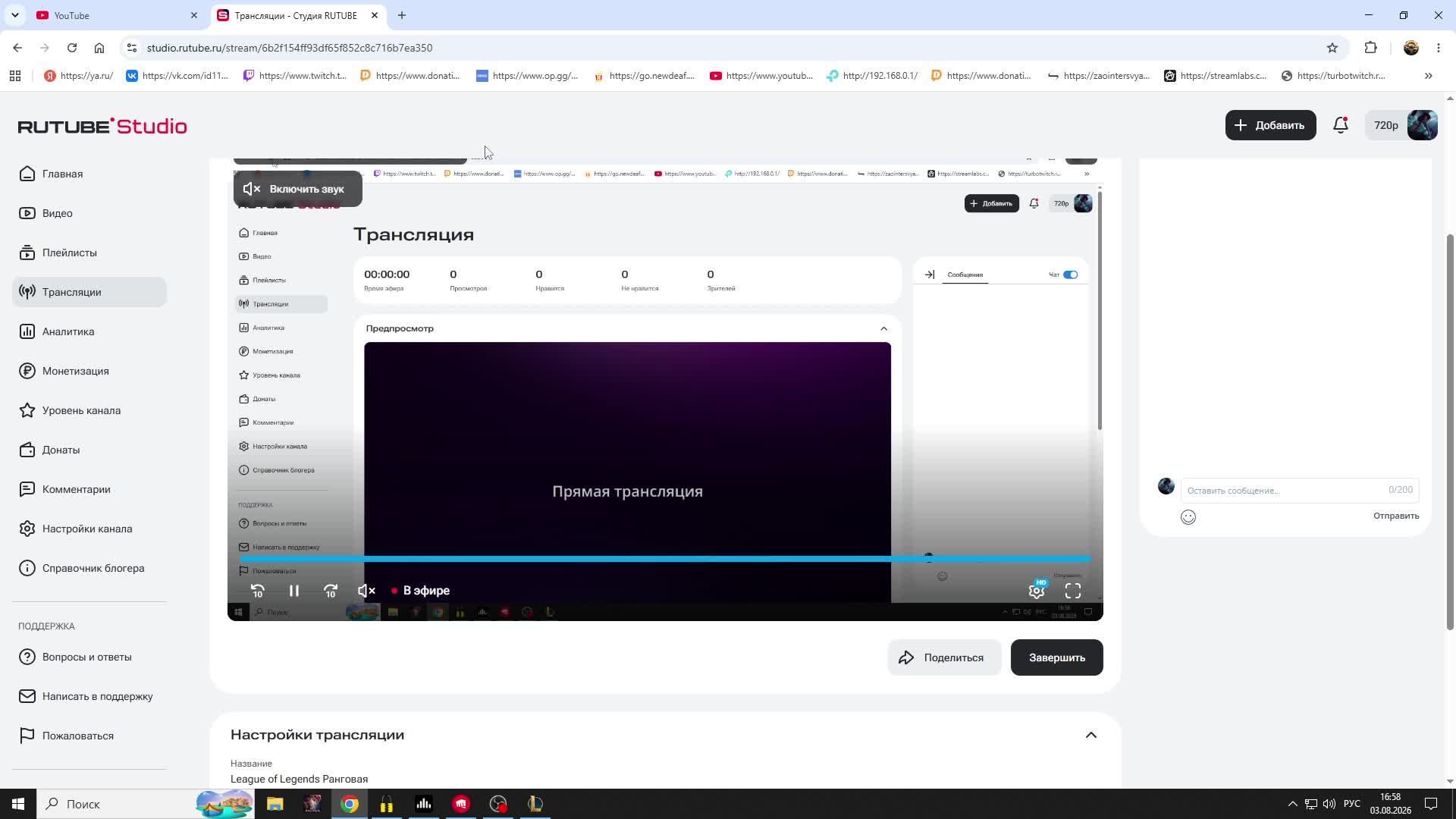The height and width of the screenshot is (819, 1456).
Task: Collapse the Настройки трансляции section
Action: tap(1091, 735)
